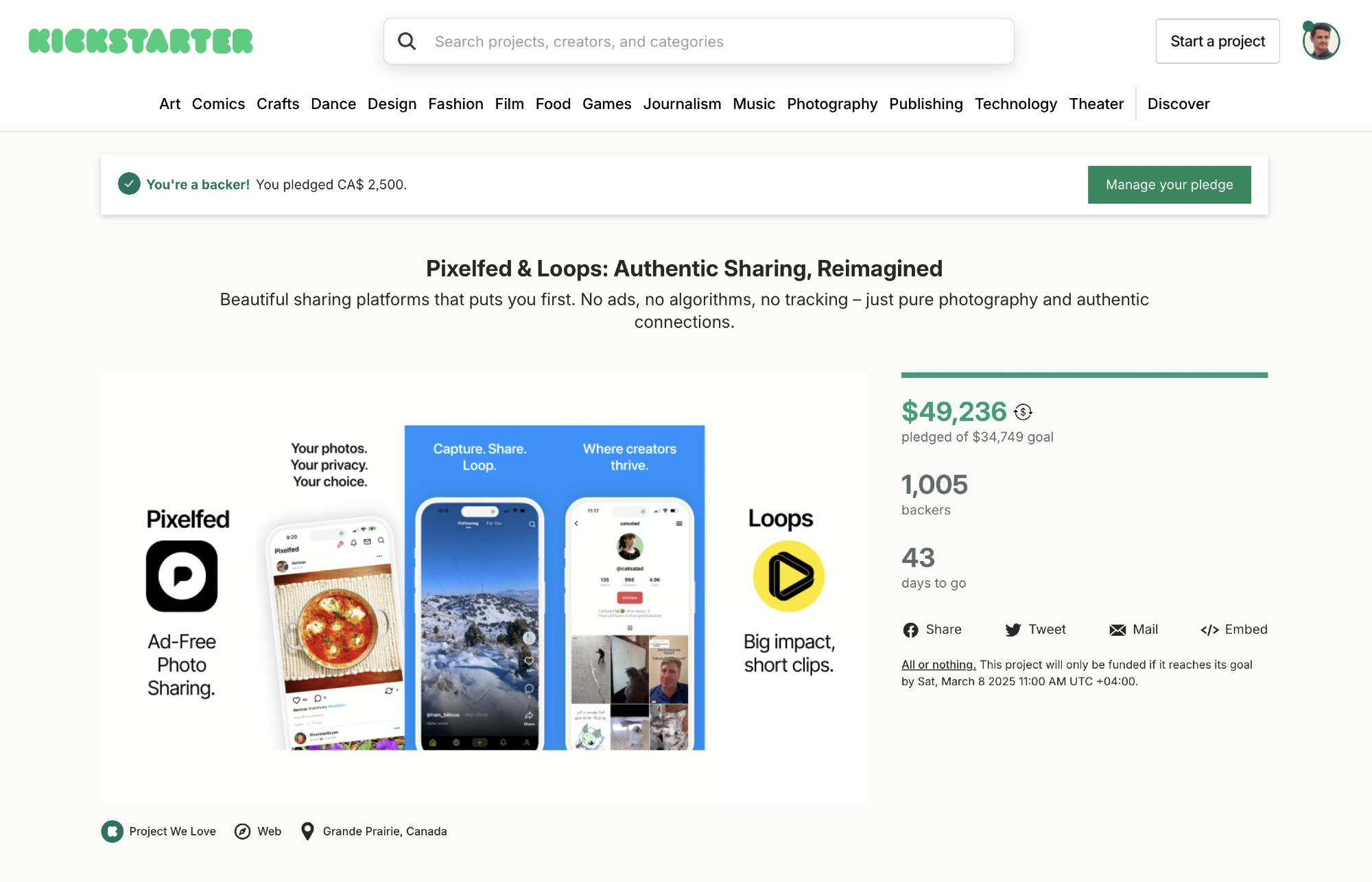Open the user profile avatar
The width and height of the screenshot is (1372, 882).
(x=1321, y=41)
